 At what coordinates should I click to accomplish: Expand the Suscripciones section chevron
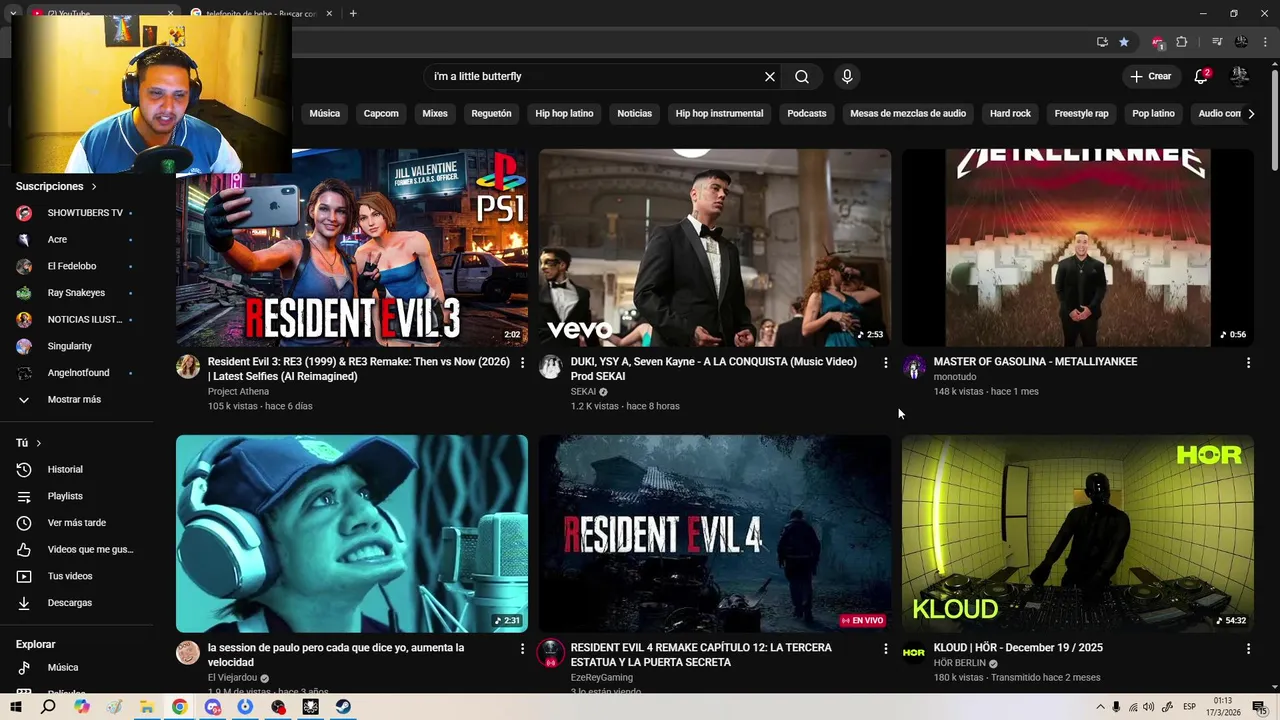(94, 186)
